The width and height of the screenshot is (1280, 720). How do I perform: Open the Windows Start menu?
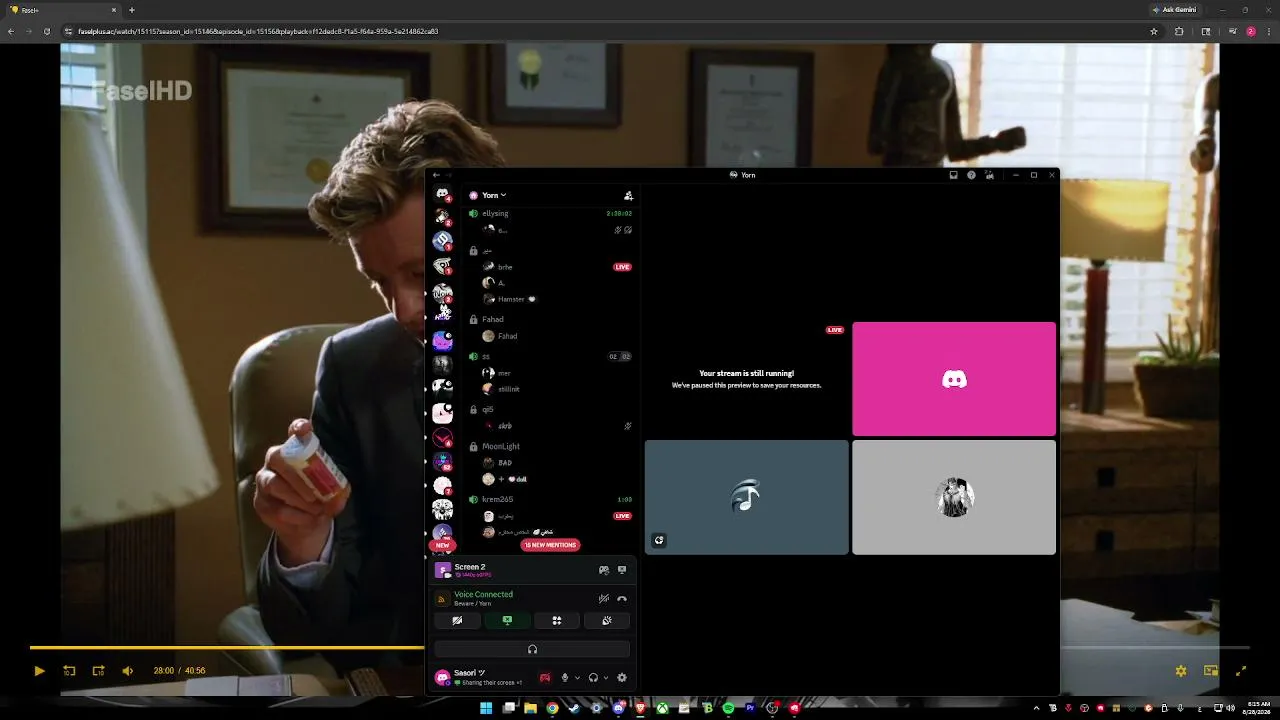coord(486,708)
